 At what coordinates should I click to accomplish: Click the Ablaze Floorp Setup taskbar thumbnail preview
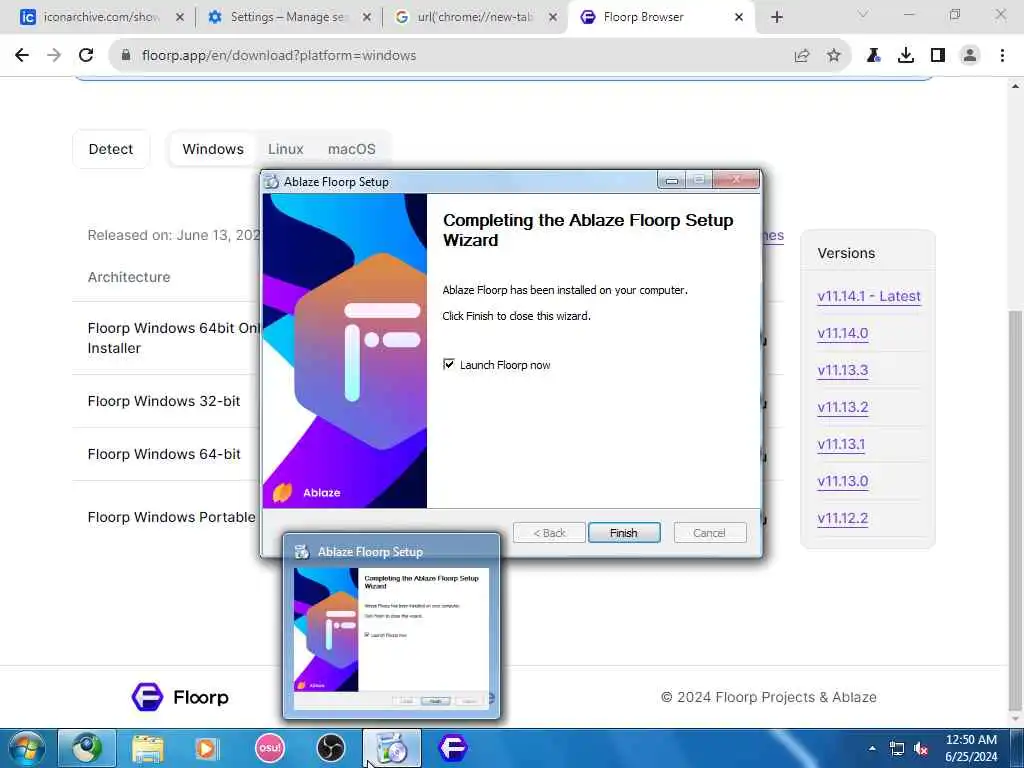point(391,626)
